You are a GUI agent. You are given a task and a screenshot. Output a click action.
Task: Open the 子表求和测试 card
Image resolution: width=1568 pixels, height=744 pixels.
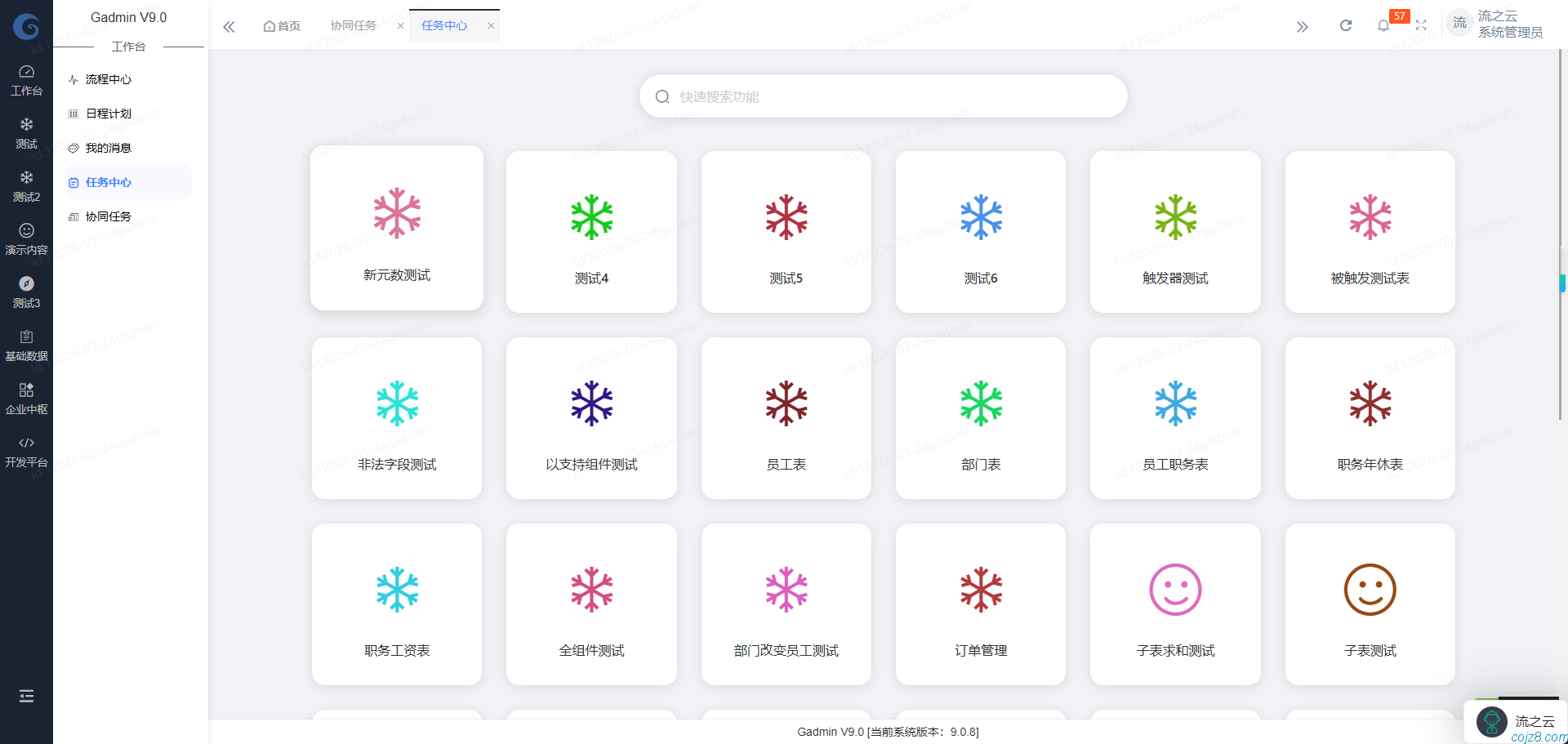(x=1175, y=604)
